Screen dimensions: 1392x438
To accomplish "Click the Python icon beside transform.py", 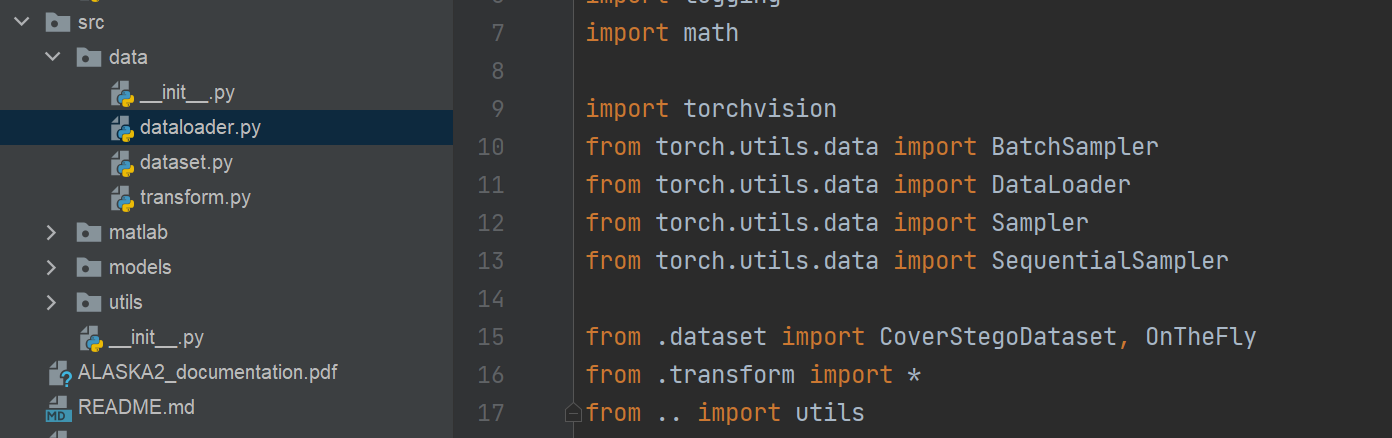I will (x=122, y=198).
